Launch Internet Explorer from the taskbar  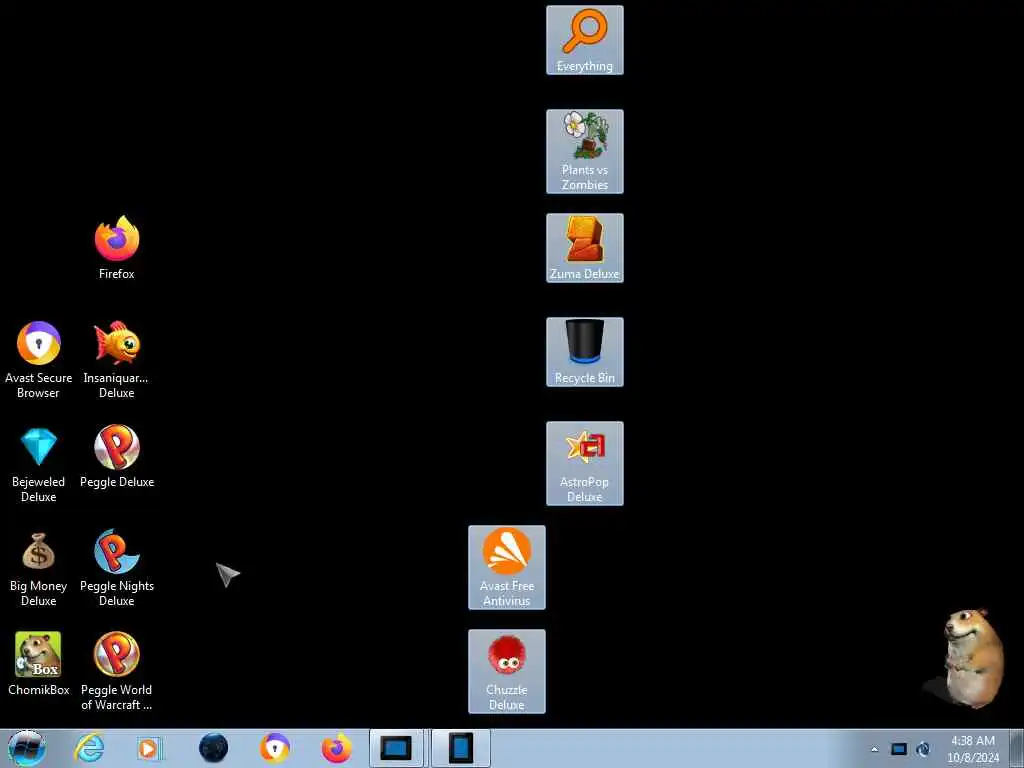coord(89,748)
